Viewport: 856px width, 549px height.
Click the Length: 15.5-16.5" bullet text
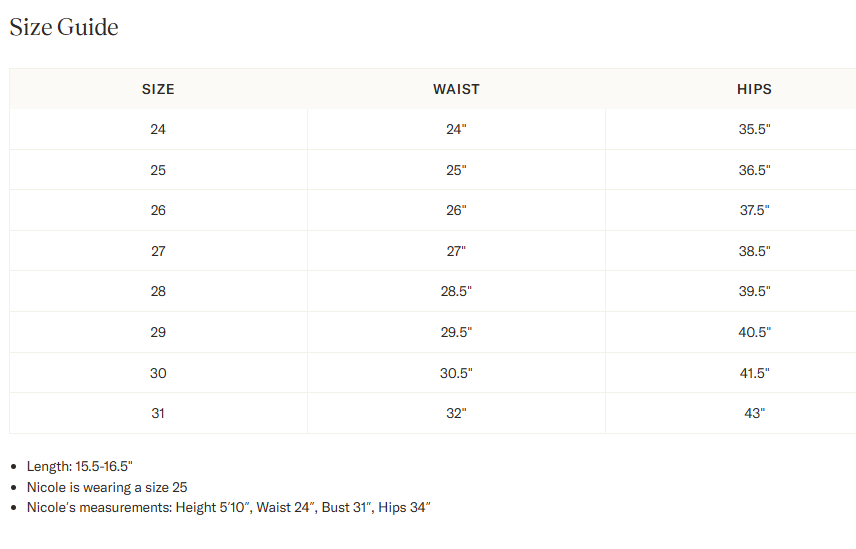(80, 467)
